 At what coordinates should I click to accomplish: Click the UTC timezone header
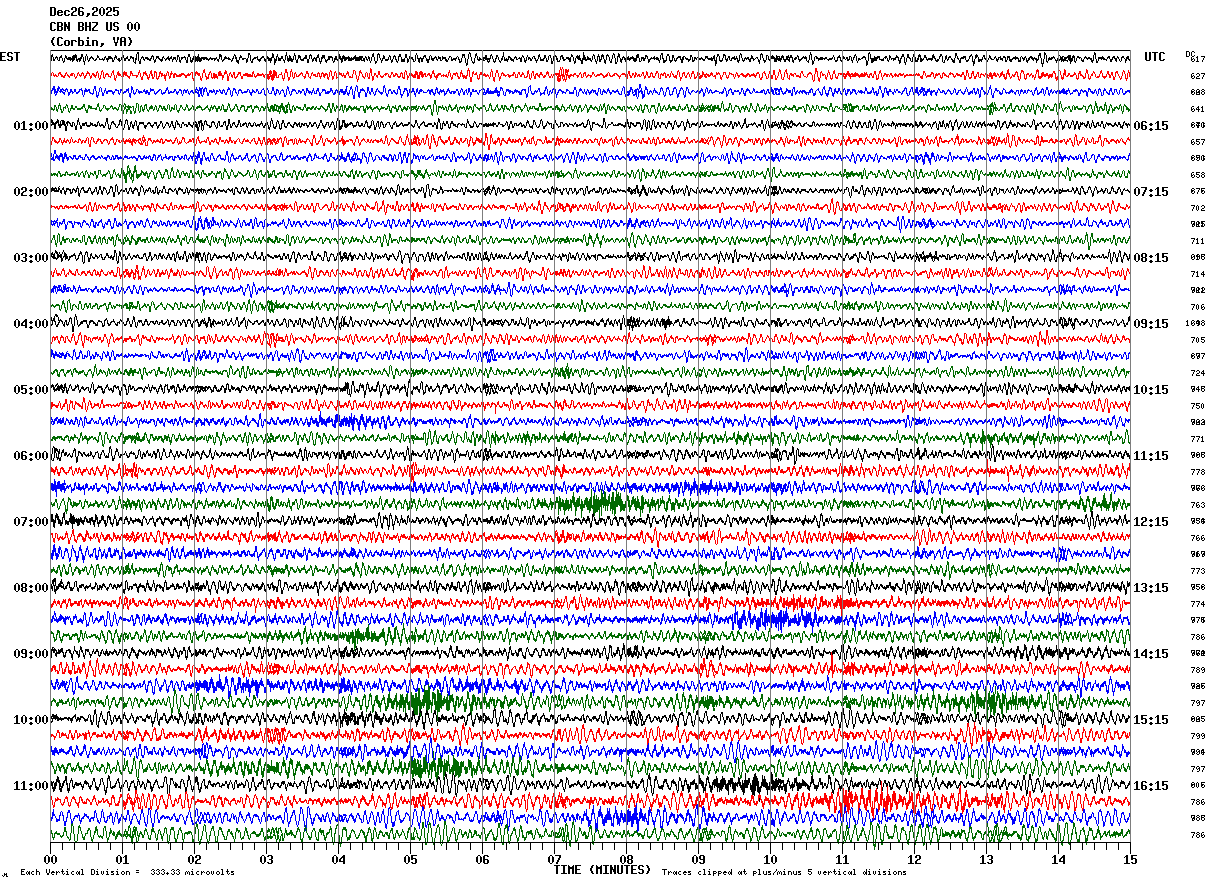[1155, 57]
